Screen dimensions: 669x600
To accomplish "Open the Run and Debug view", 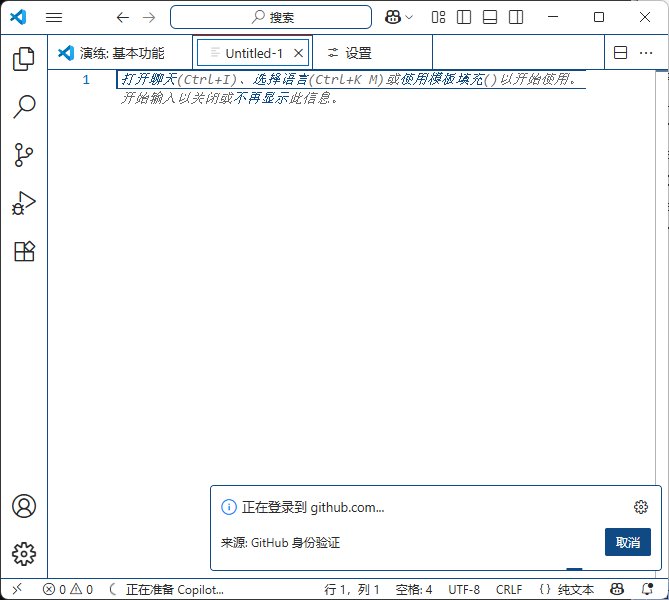I will [x=24, y=203].
